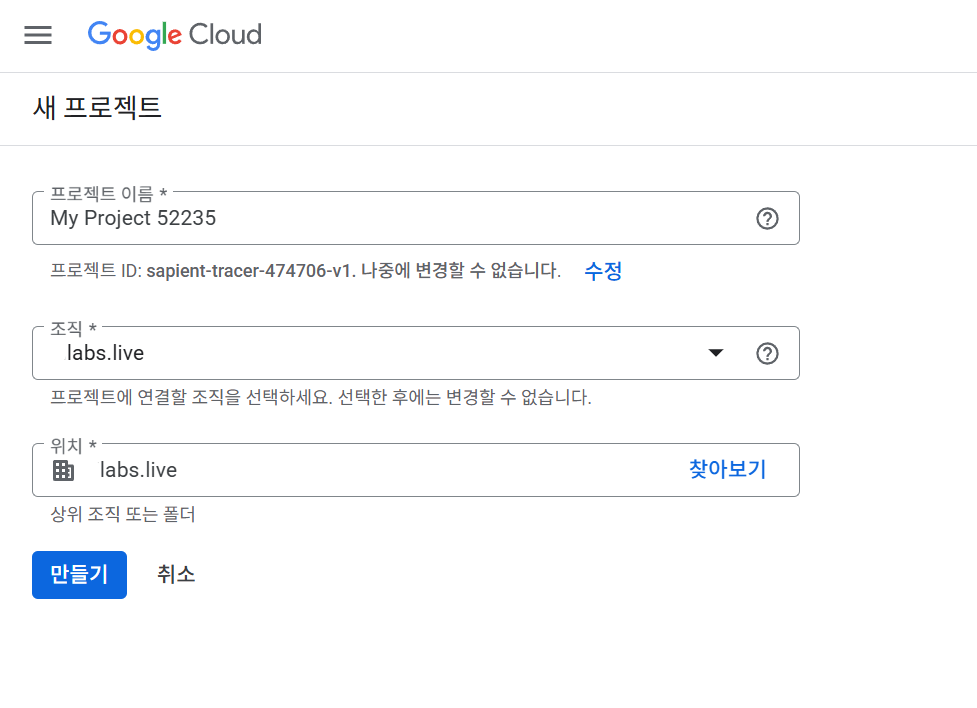The image size is (977, 708).
Task: Click the 위치 field value labs.live
Action: pyautogui.click(x=138, y=470)
